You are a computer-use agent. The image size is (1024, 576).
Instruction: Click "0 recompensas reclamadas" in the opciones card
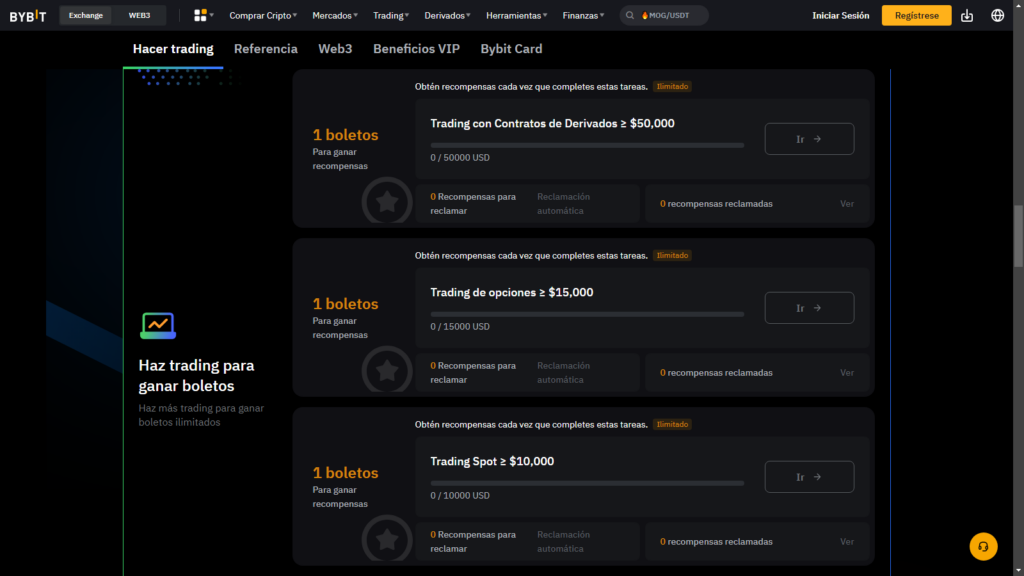pos(716,373)
